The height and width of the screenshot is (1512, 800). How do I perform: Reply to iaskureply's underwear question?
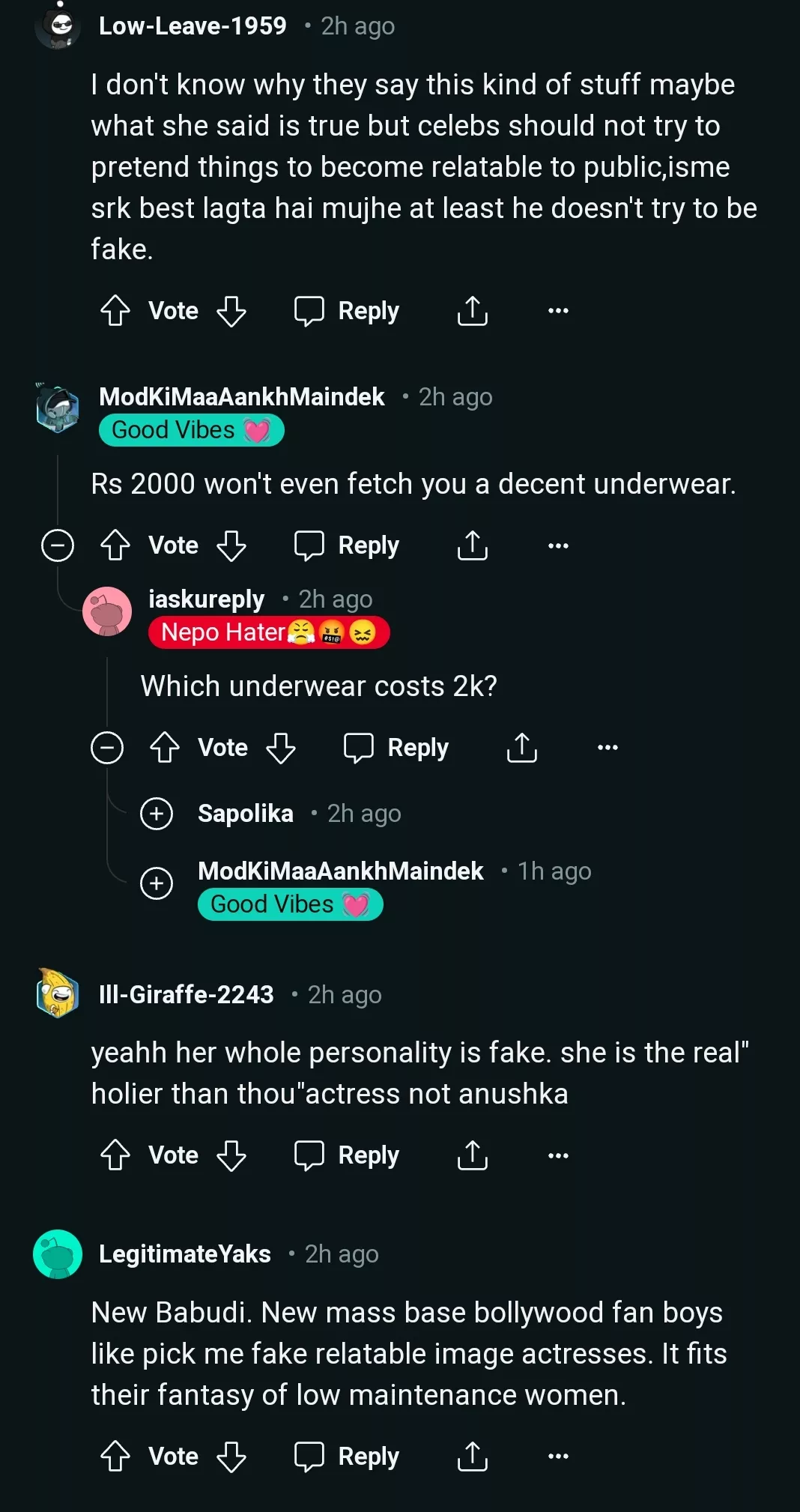point(396,748)
